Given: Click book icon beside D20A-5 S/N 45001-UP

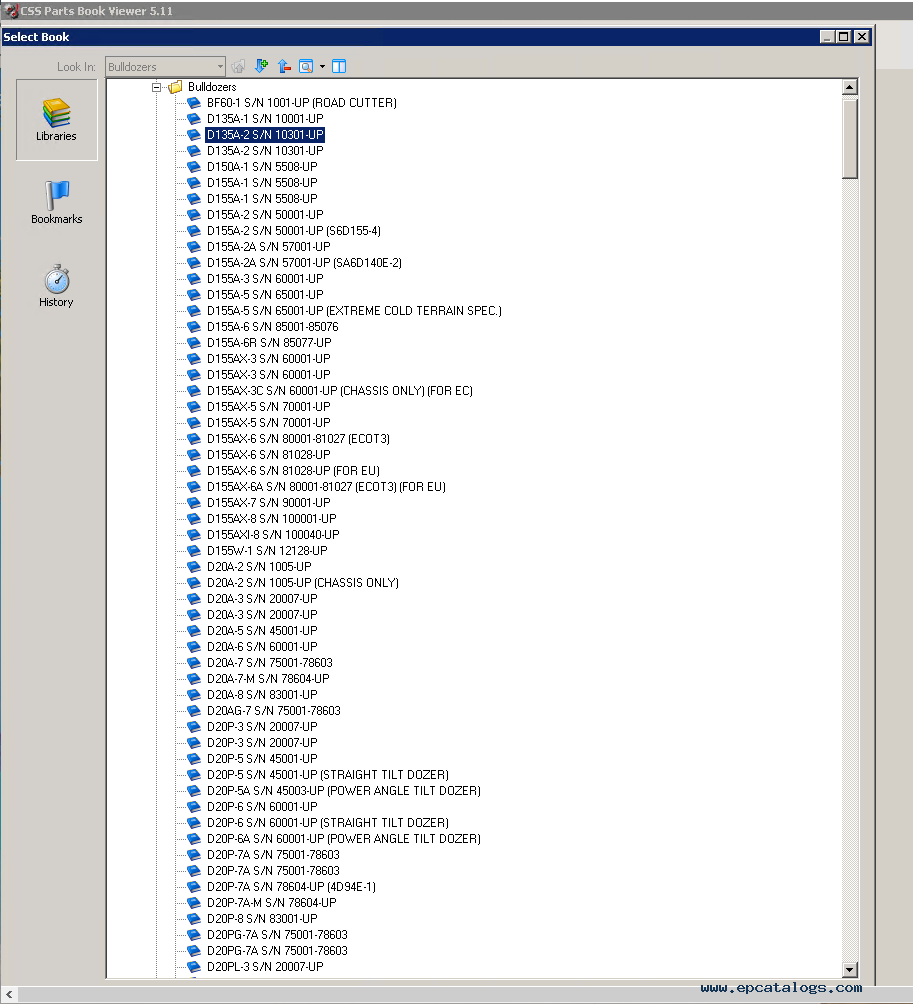Looking at the screenshot, I should tap(193, 631).
